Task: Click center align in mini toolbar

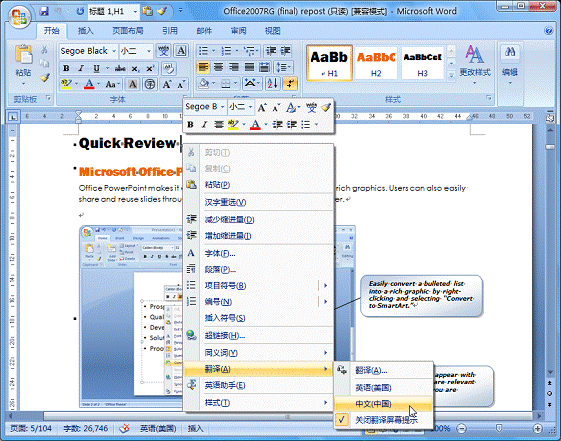Action: [x=219, y=124]
